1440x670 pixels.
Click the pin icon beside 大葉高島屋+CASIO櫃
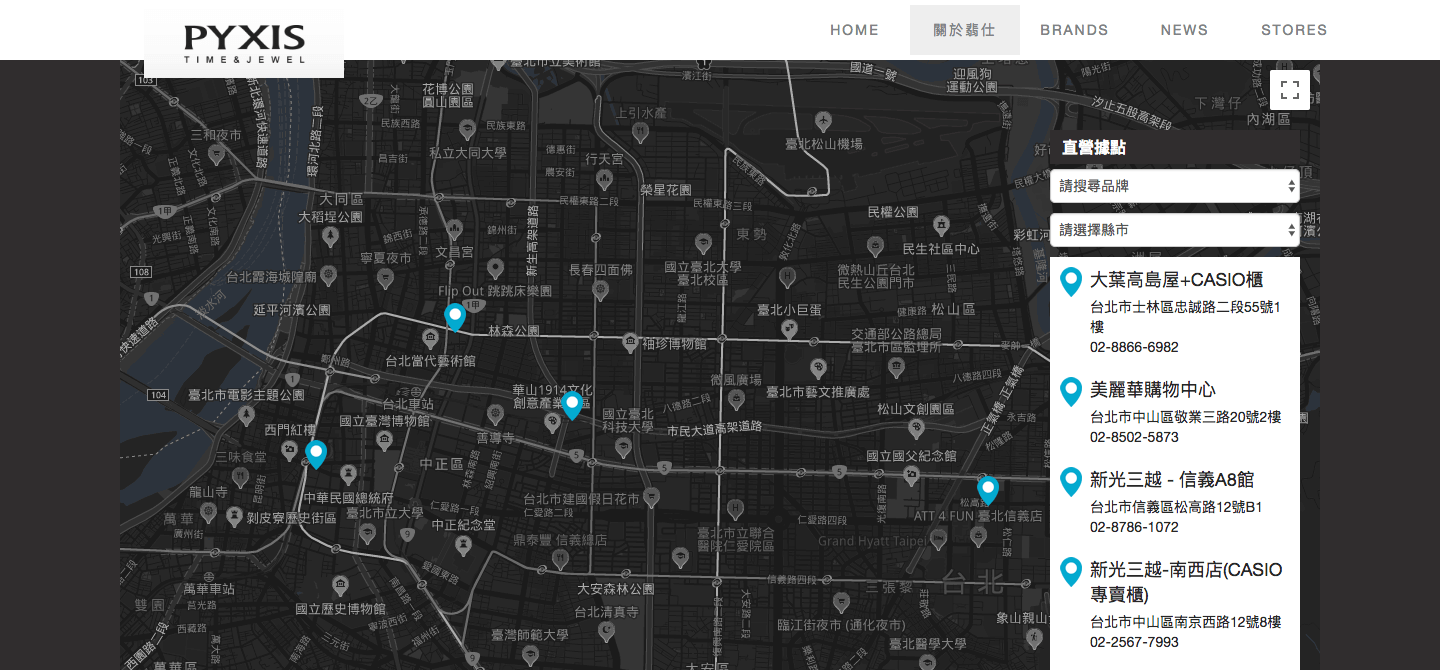1071,281
